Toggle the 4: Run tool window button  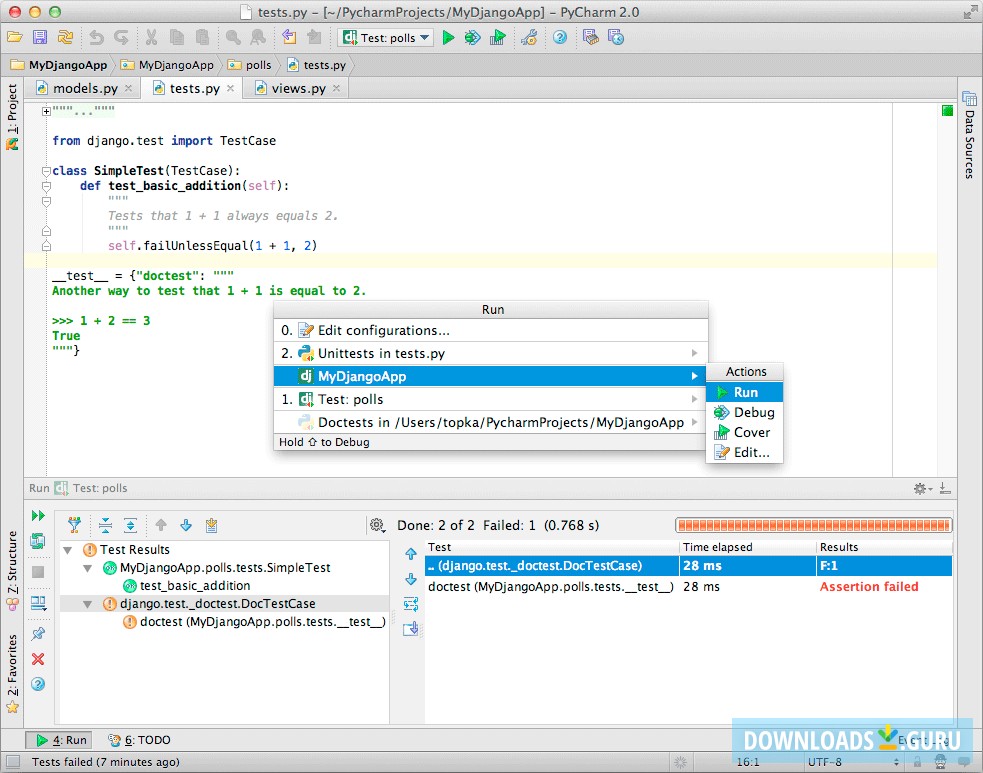(59, 740)
